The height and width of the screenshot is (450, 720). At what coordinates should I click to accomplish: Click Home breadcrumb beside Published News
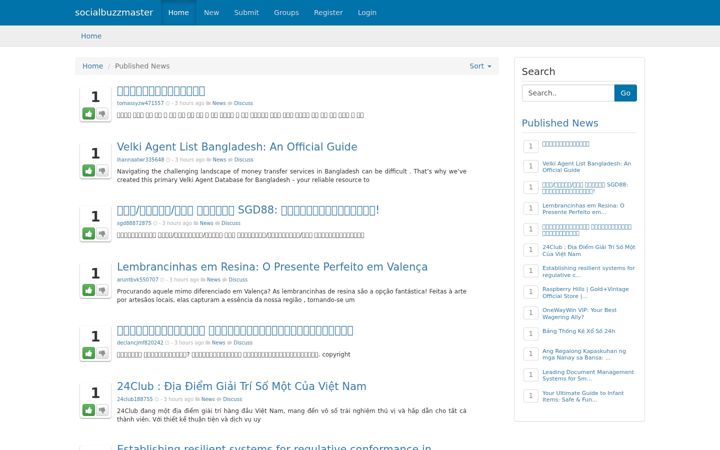click(x=92, y=66)
